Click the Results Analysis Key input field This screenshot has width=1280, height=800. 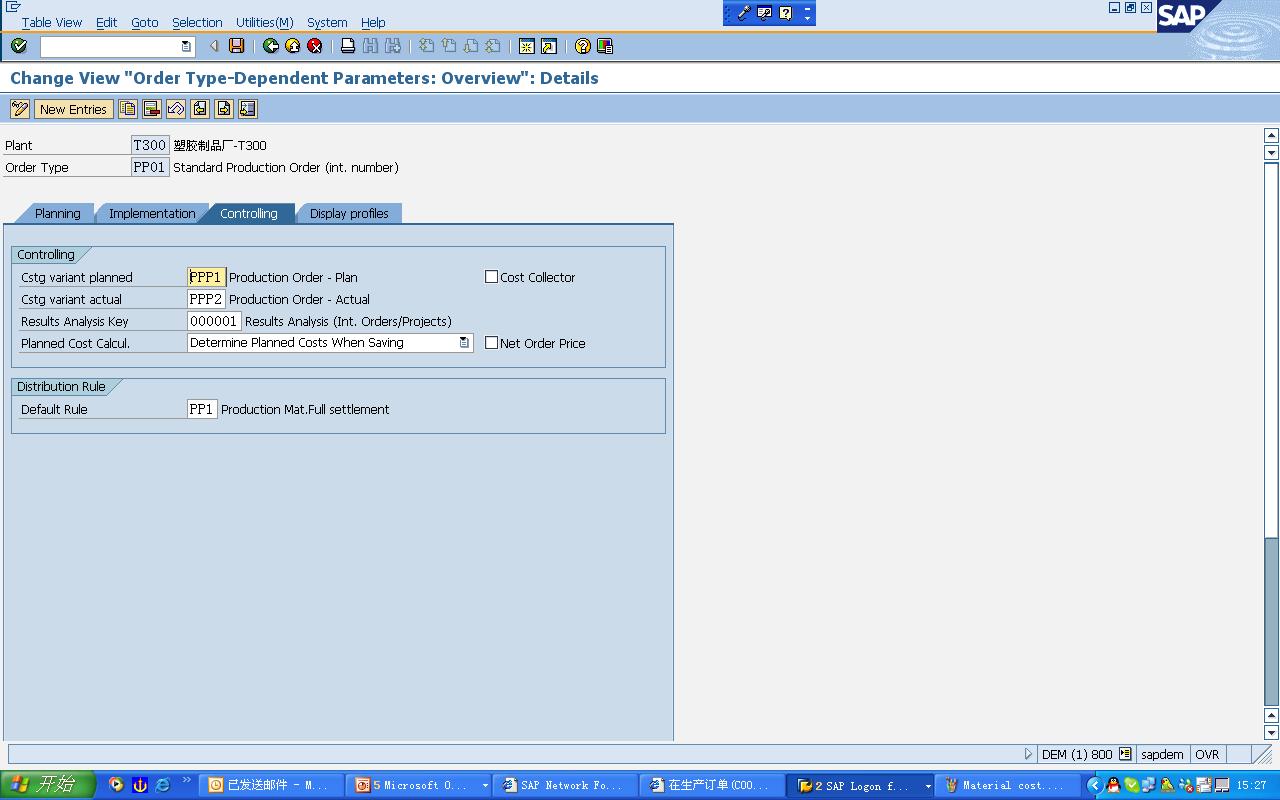coord(214,321)
